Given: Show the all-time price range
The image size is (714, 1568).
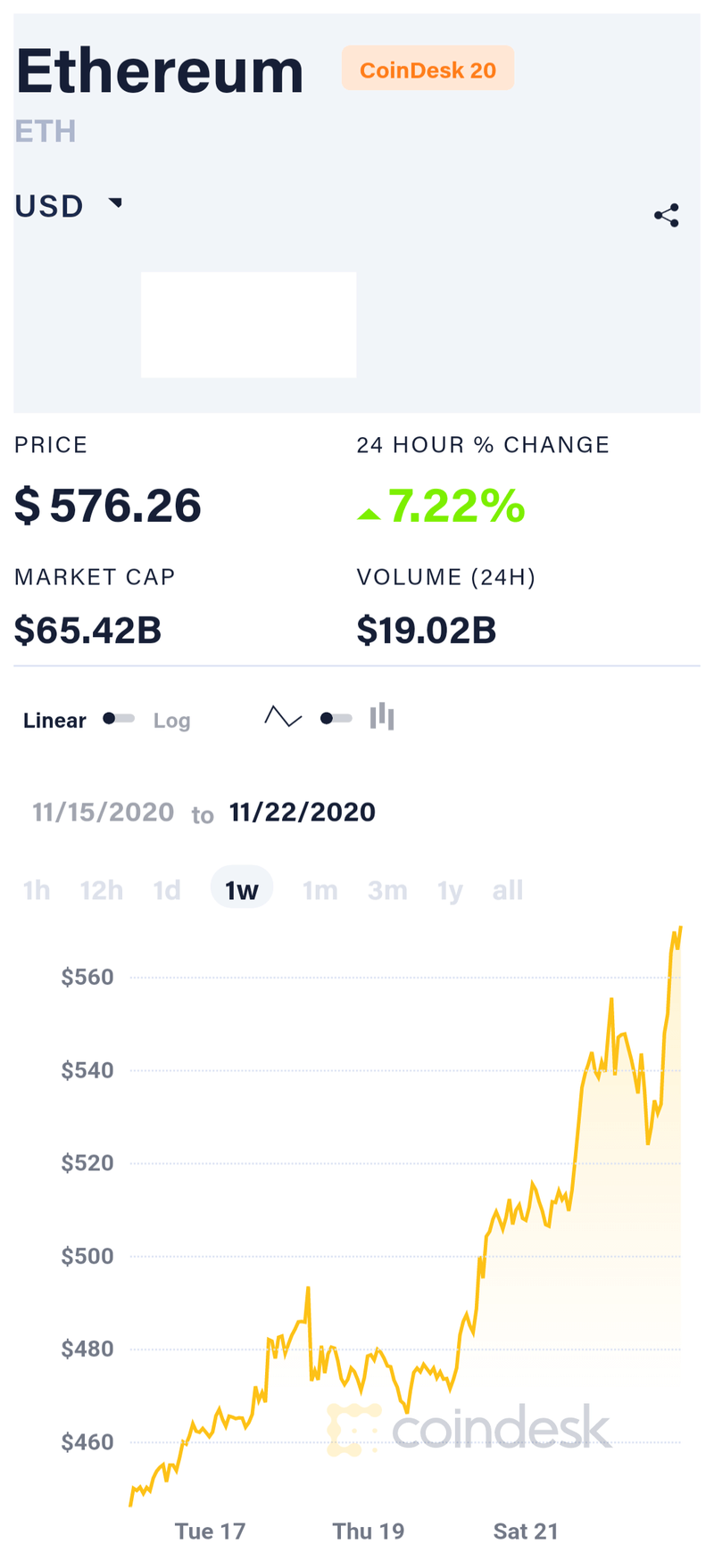Looking at the screenshot, I should [x=508, y=890].
